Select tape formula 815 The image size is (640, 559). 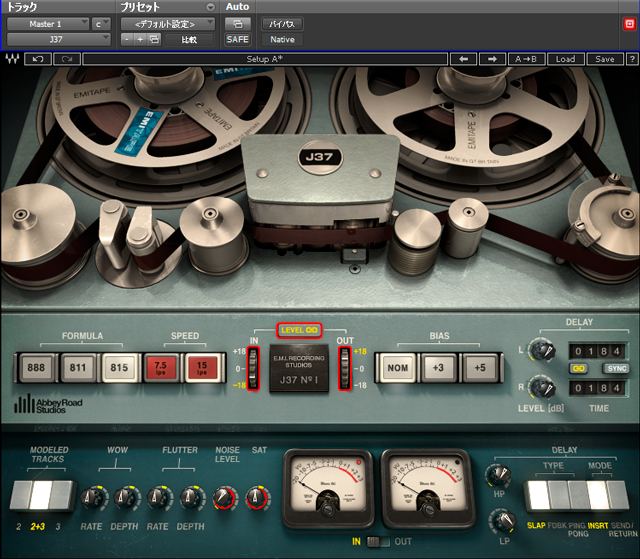pos(119,368)
